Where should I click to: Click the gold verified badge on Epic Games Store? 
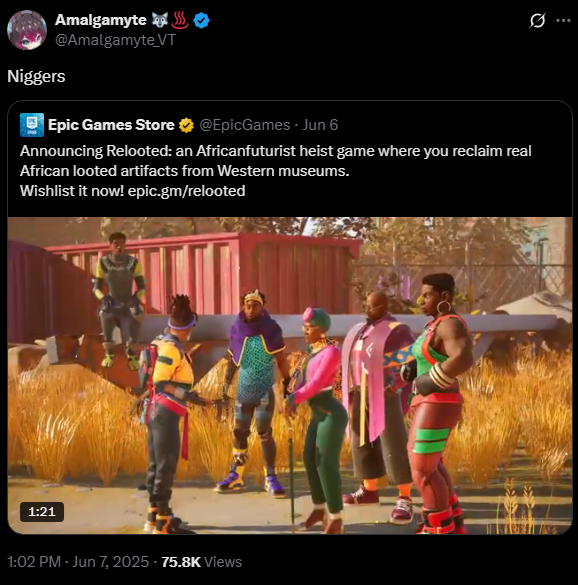pyautogui.click(x=186, y=125)
